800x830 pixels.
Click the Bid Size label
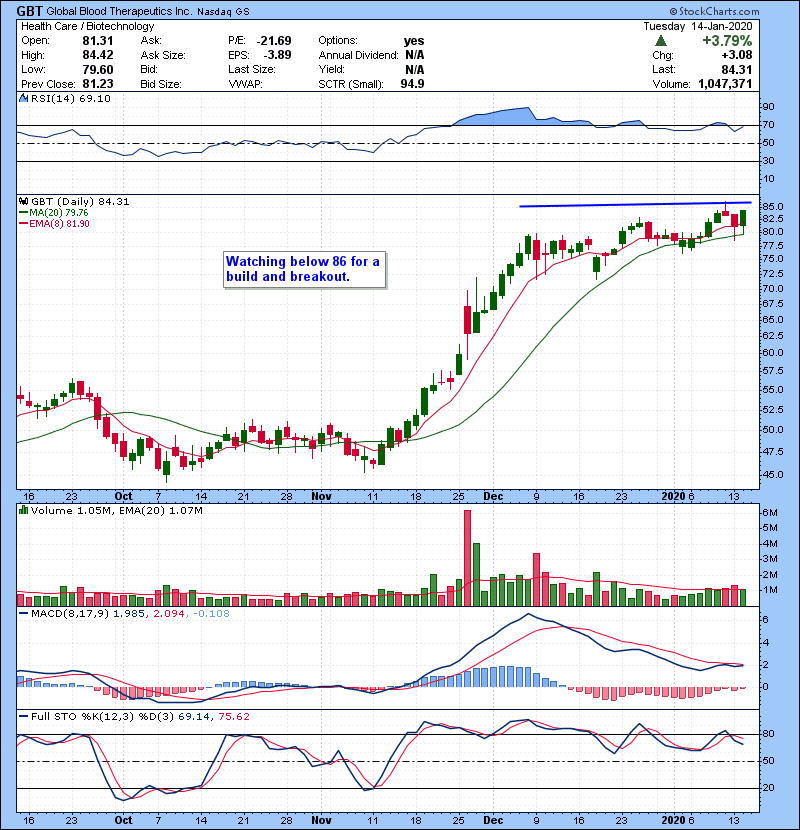point(161,84)
